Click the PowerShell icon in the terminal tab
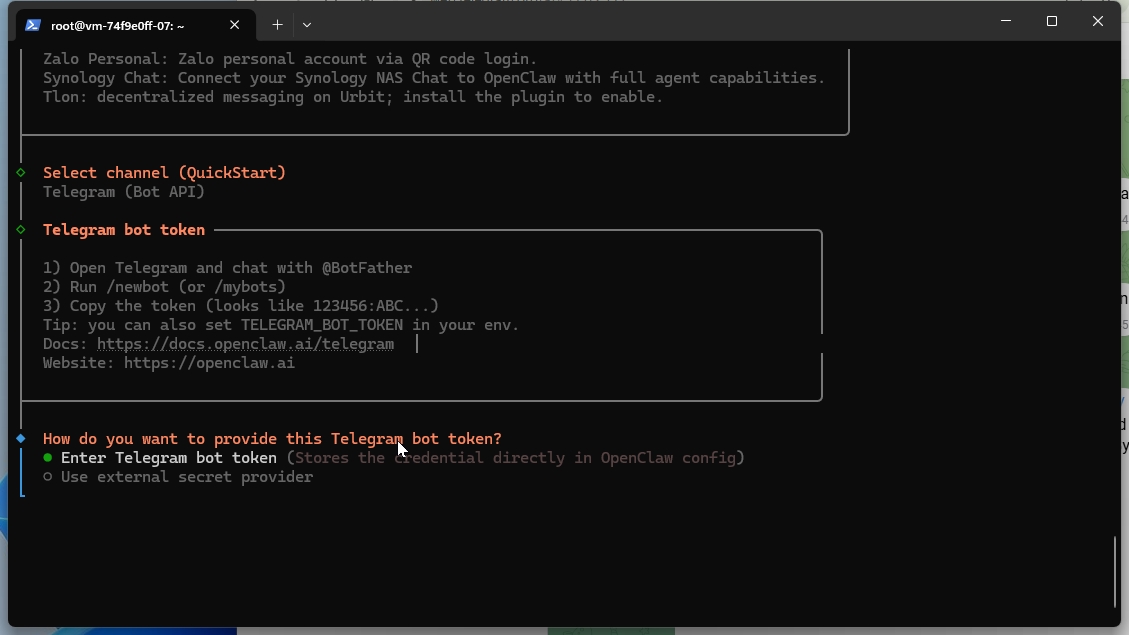Screen dimensions: 1129x635 [33, 25]
